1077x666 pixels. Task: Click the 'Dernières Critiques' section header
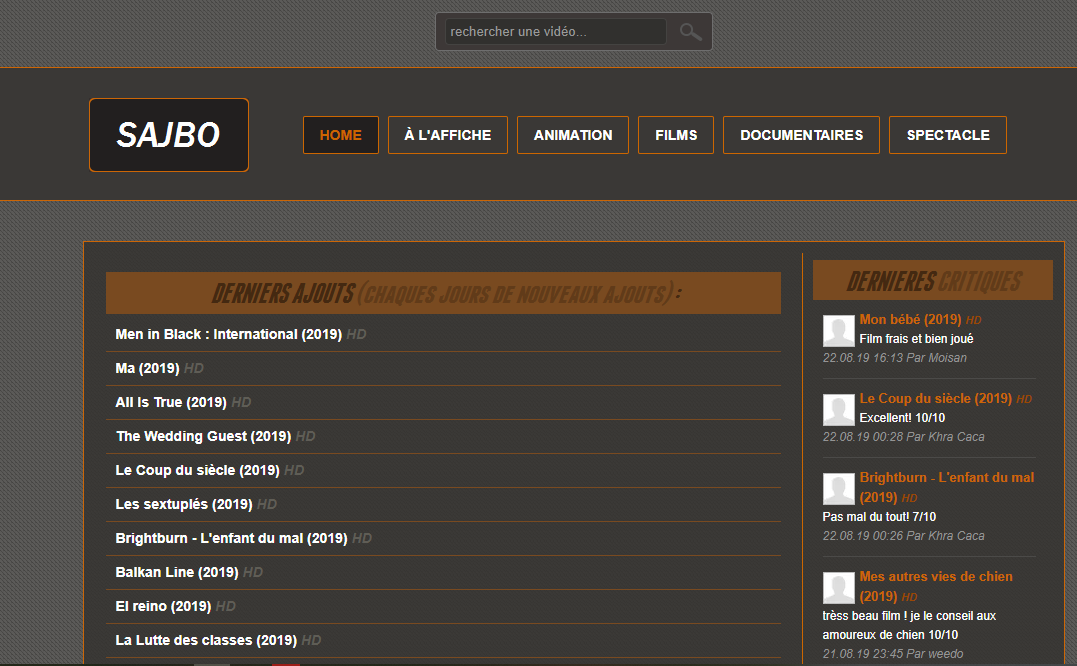coord(933,280)
